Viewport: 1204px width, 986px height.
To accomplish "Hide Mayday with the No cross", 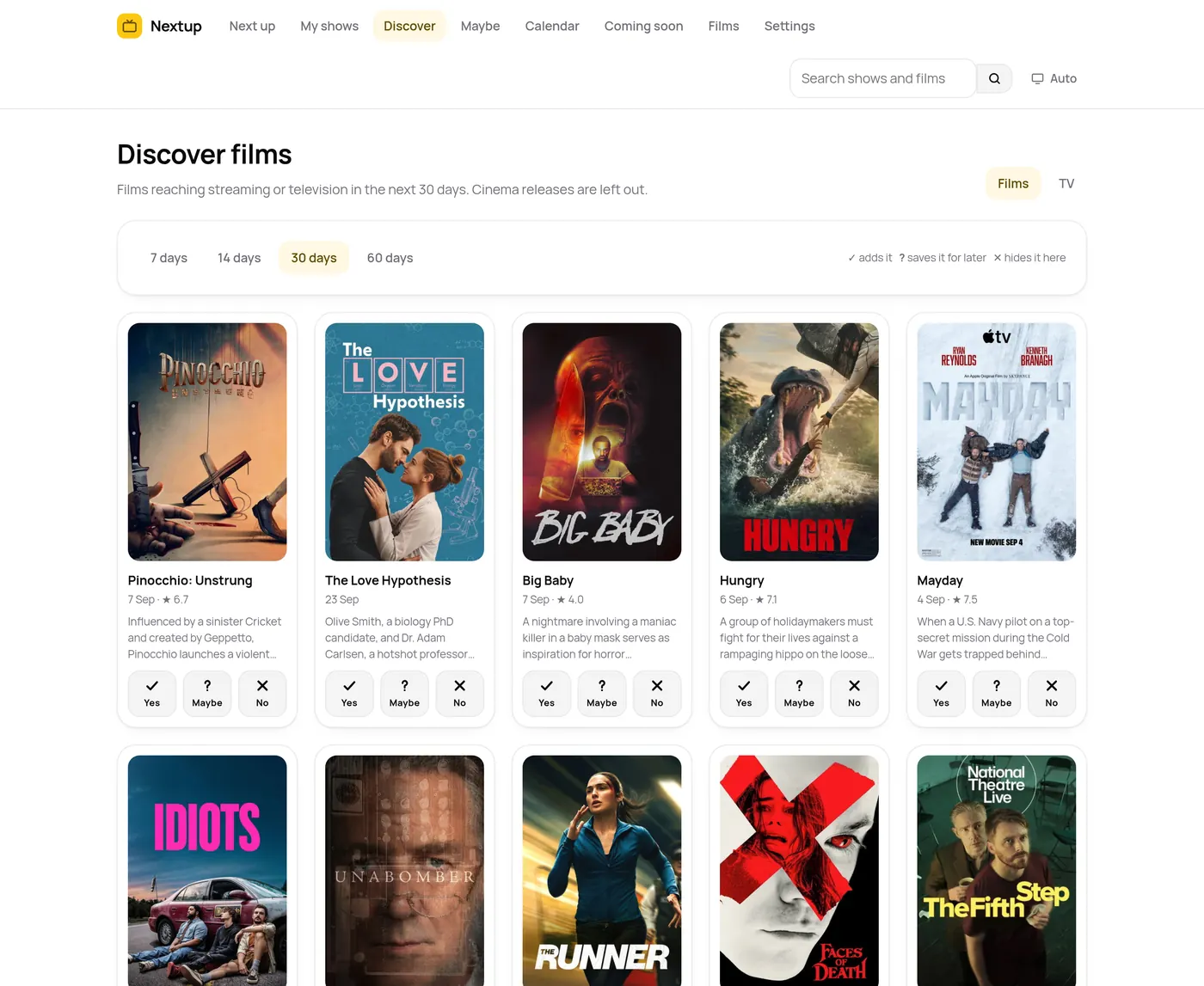I will tap(1052, 694).
